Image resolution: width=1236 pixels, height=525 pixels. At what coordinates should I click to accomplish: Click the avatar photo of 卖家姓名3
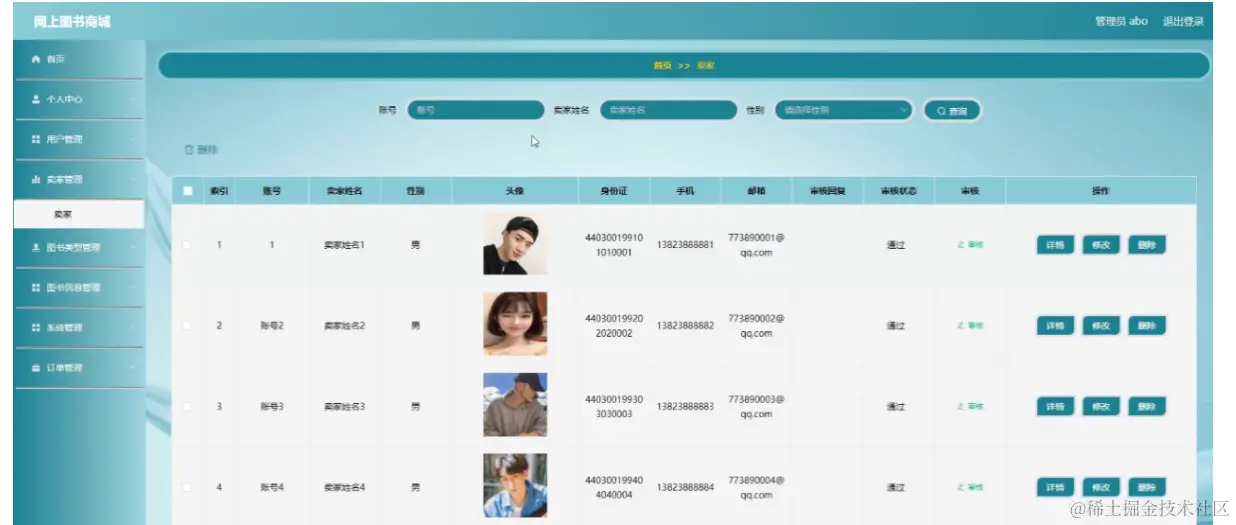[515, 405]
